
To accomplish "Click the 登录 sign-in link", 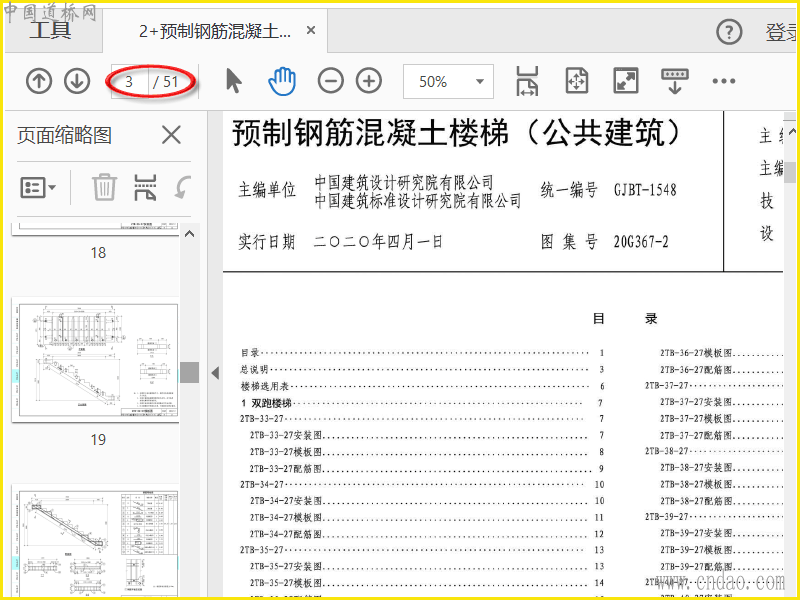I will tap(781, 32).
